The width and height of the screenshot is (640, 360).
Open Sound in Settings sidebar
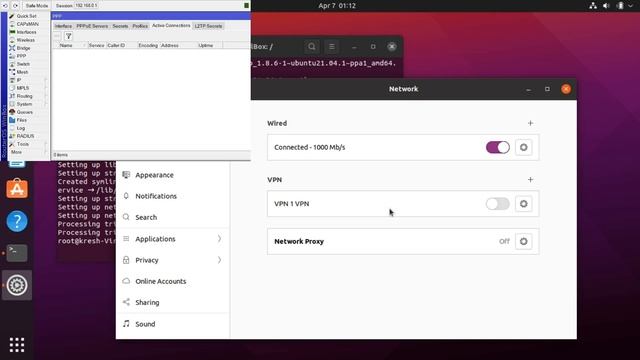coord(173,324)
